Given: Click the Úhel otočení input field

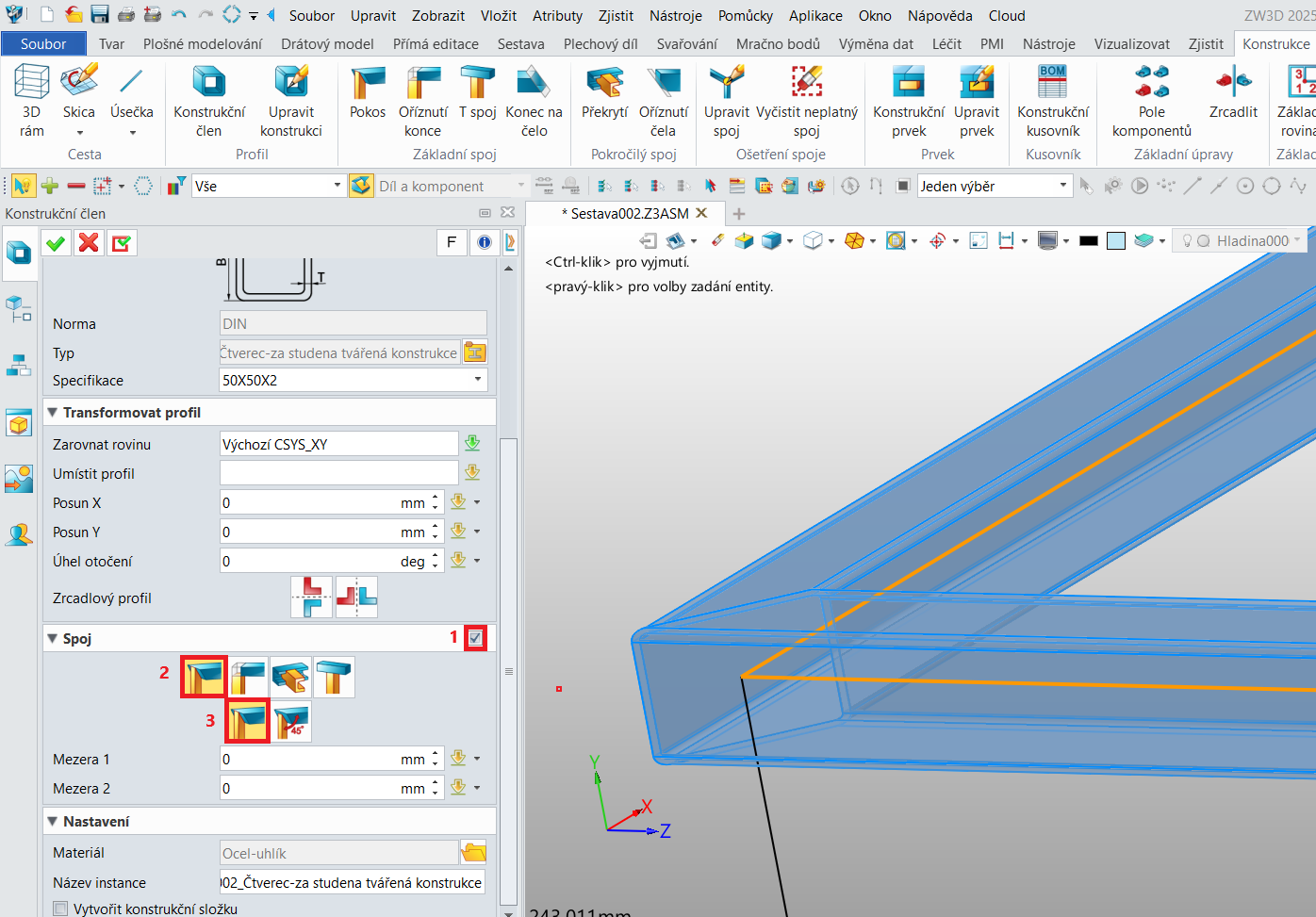Looking at the screenshot, I should tap(323, 561).
